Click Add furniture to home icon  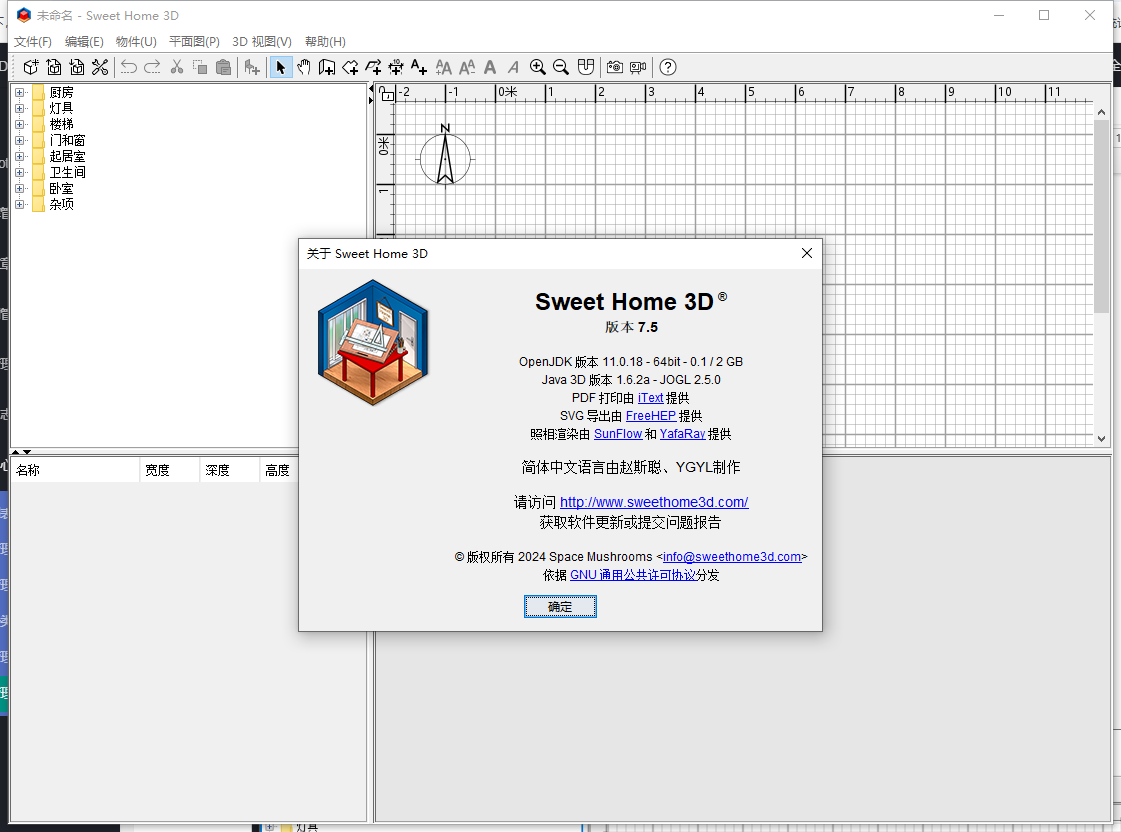(252, 67)
